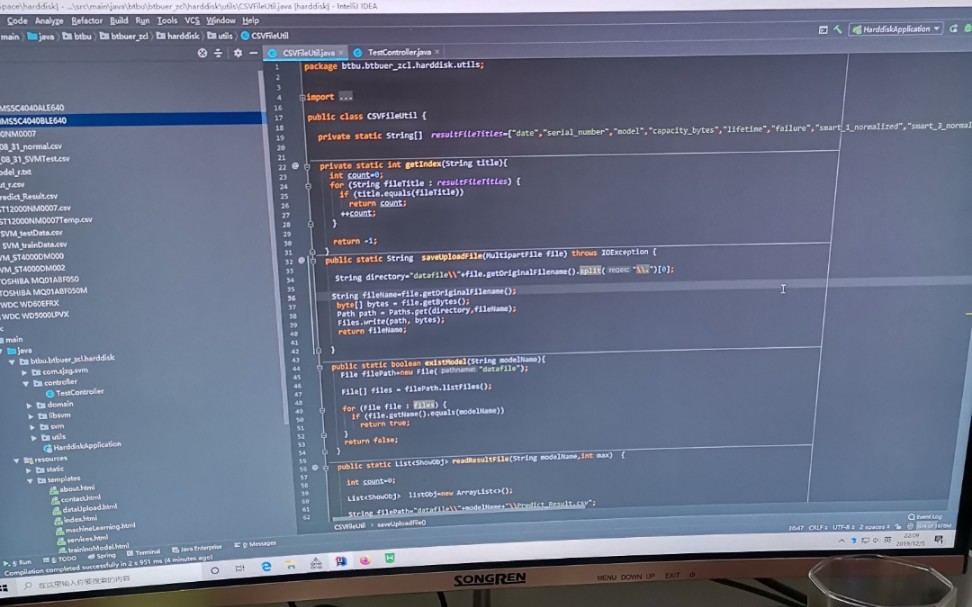
Task: Expand the svm folder
Action: click(x=32, y=427)
